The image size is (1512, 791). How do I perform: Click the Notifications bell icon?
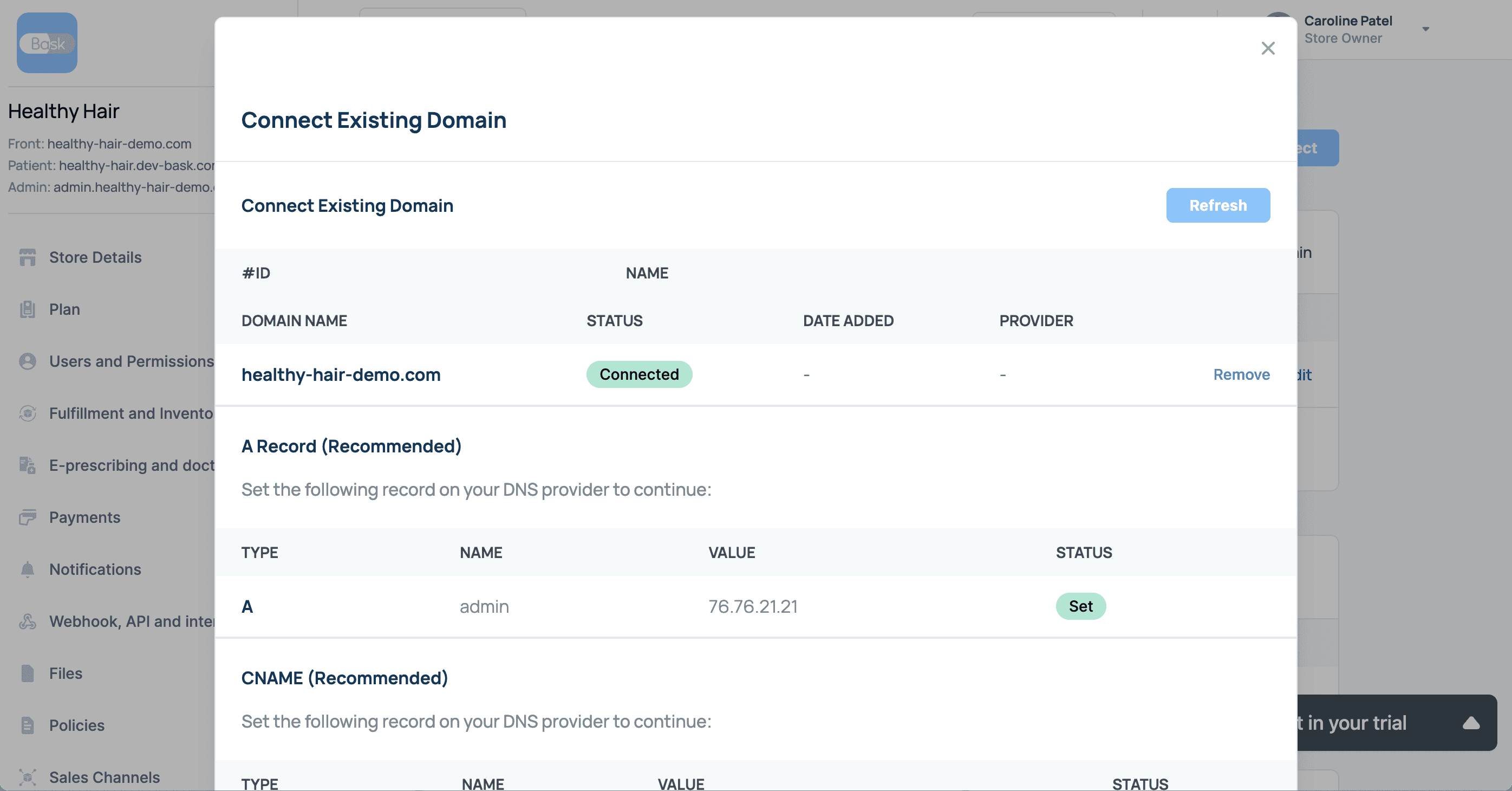point(28,569)
